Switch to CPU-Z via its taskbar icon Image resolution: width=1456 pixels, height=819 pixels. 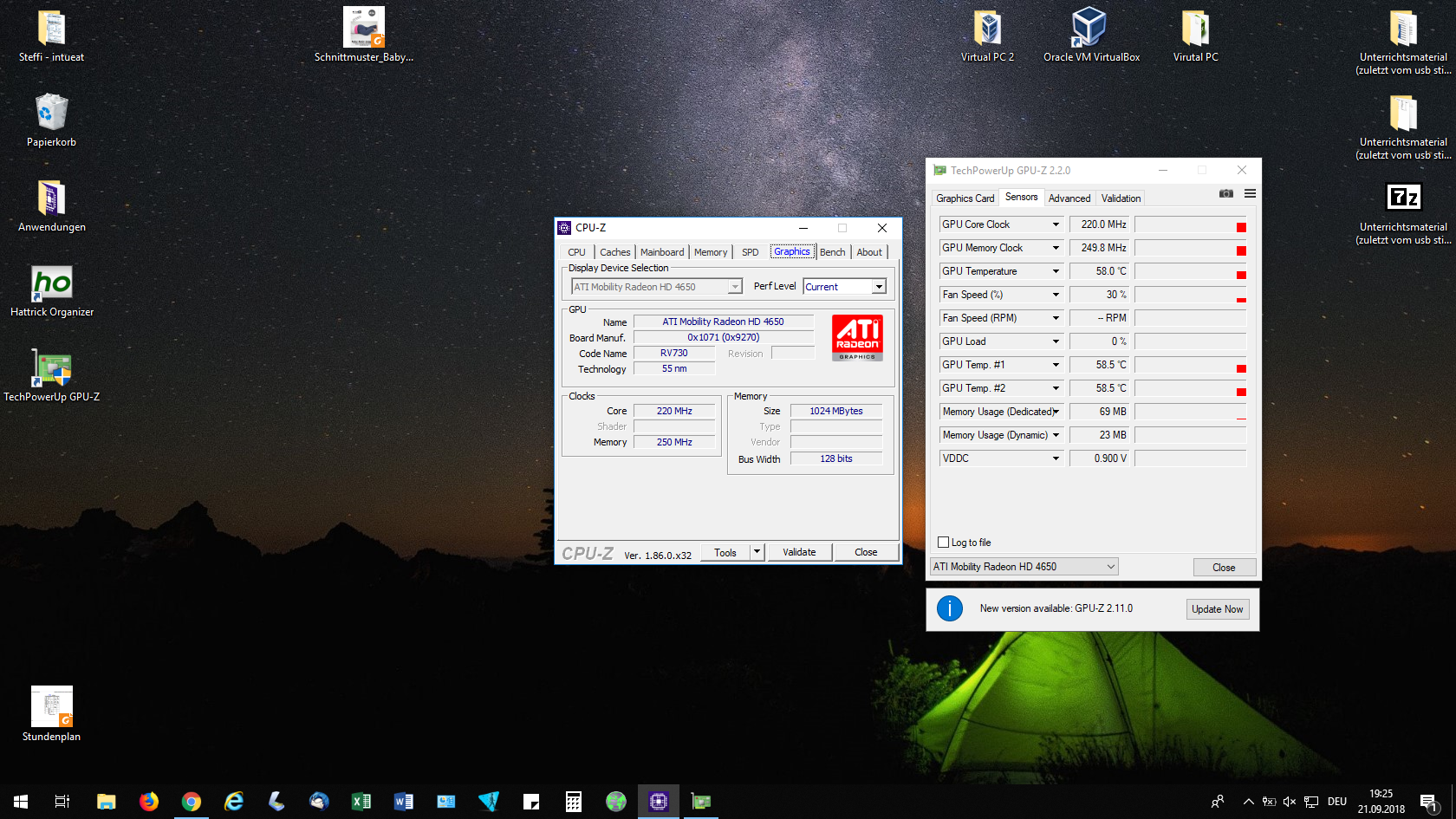tap(659, 802)
